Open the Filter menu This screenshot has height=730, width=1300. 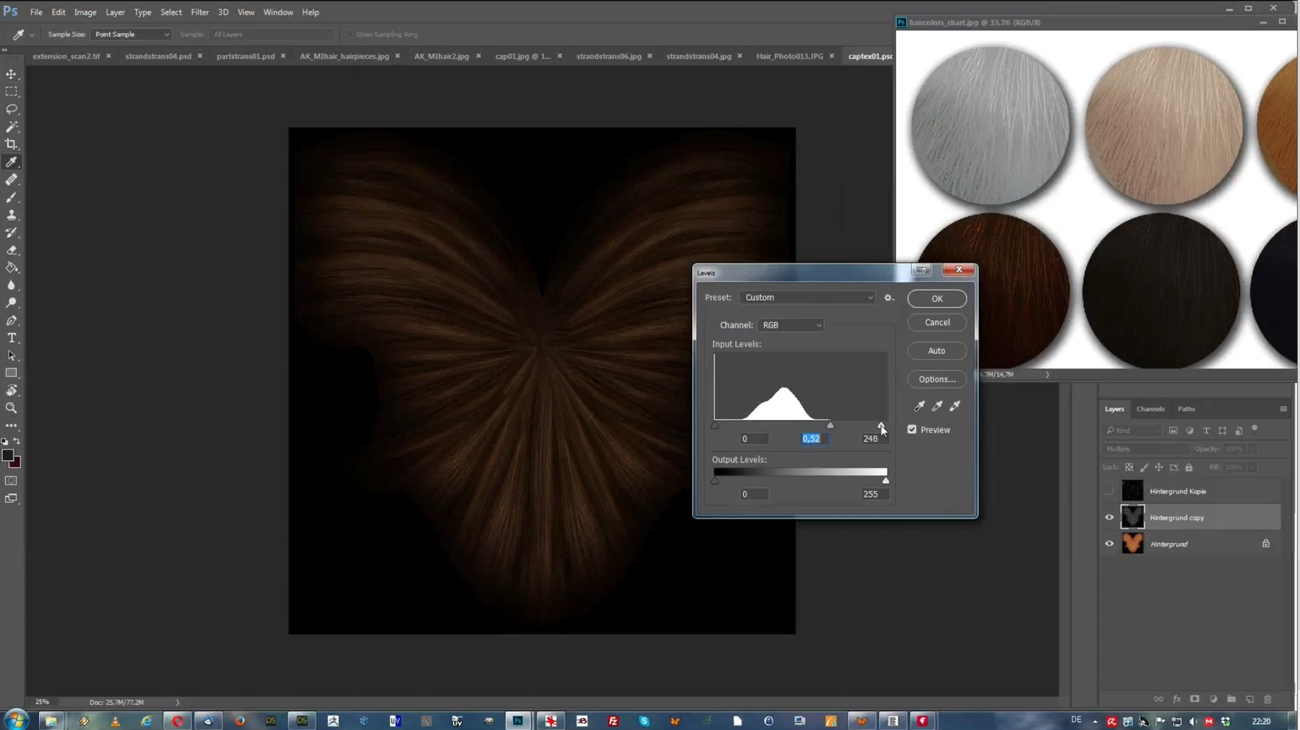[199, 11]
